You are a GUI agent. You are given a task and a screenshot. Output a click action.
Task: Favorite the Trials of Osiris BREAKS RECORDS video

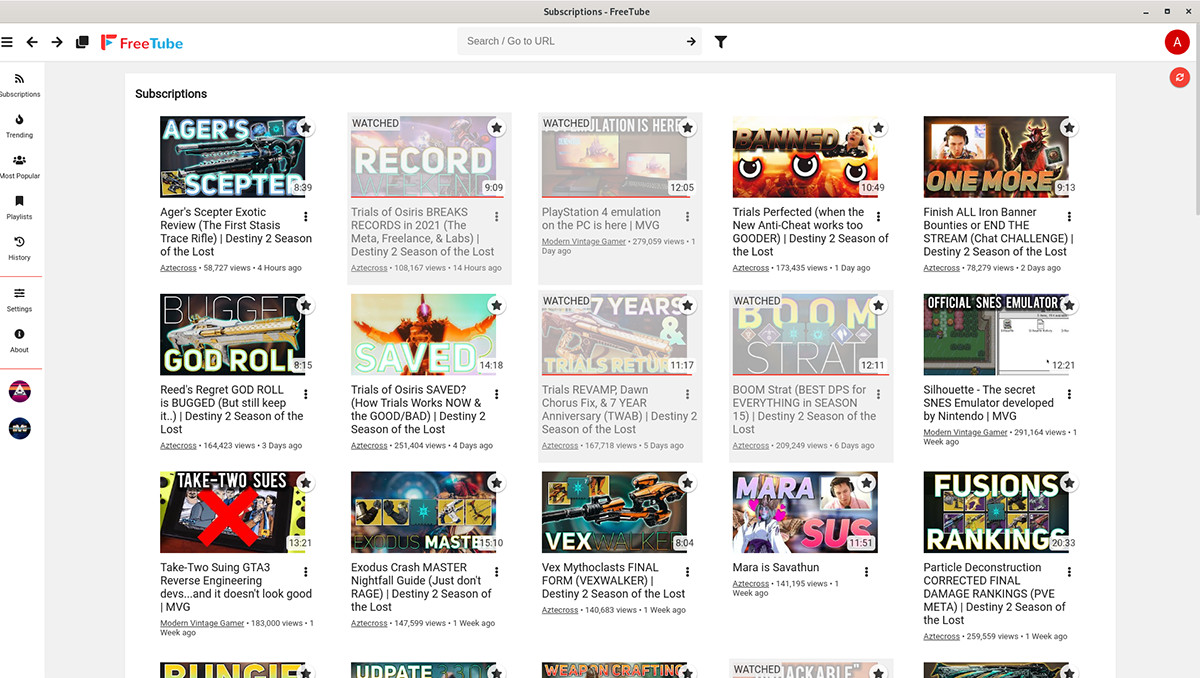tap(496, 128)
